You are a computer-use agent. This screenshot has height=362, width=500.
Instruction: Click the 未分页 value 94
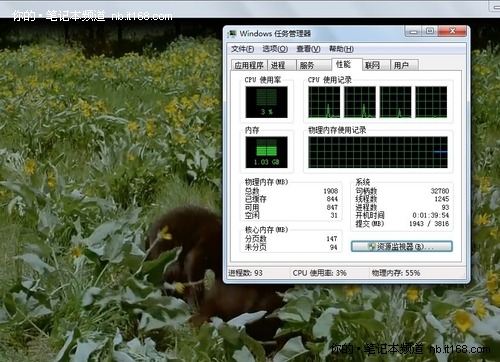(334, 247)
